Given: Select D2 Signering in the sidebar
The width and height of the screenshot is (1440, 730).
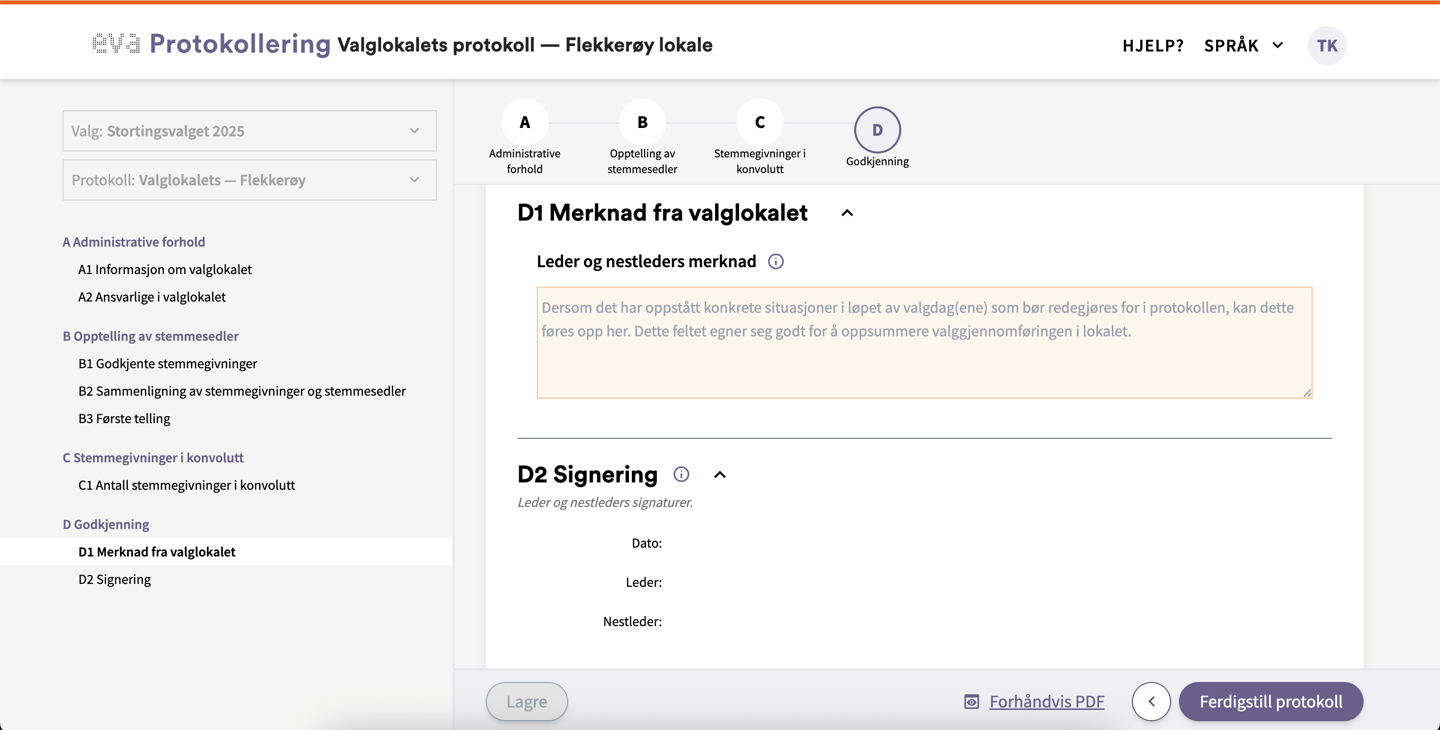Looking at the screenshot, I should pos(115,579).
